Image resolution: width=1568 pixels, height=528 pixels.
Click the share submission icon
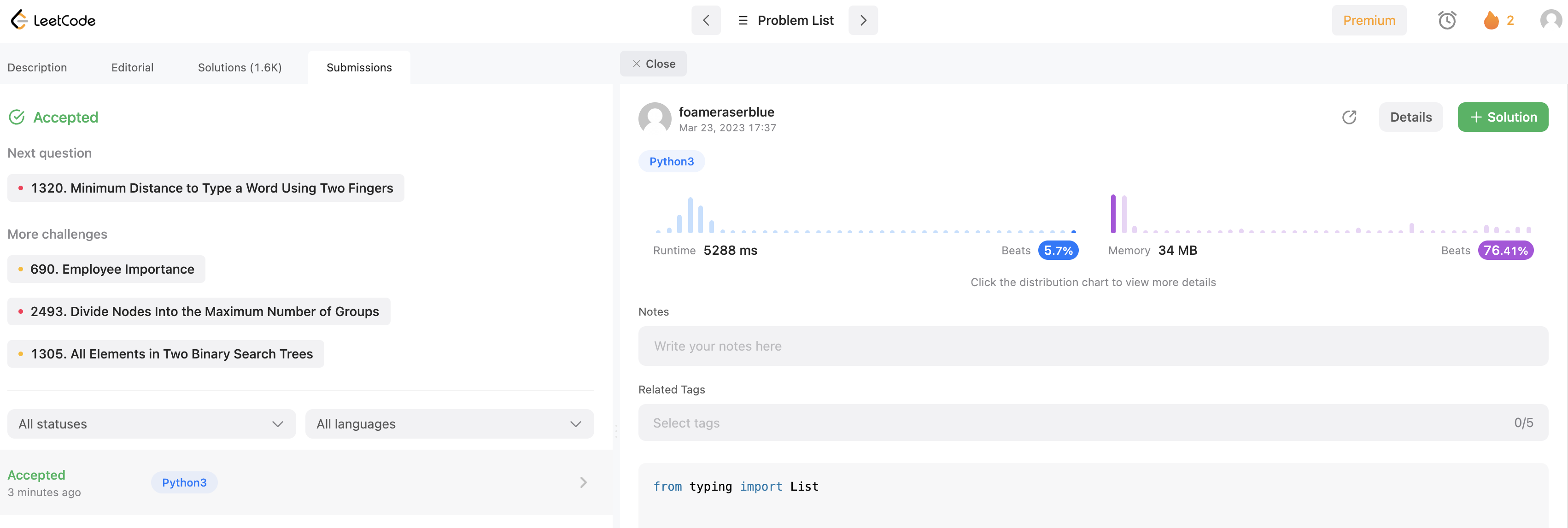1349,117
